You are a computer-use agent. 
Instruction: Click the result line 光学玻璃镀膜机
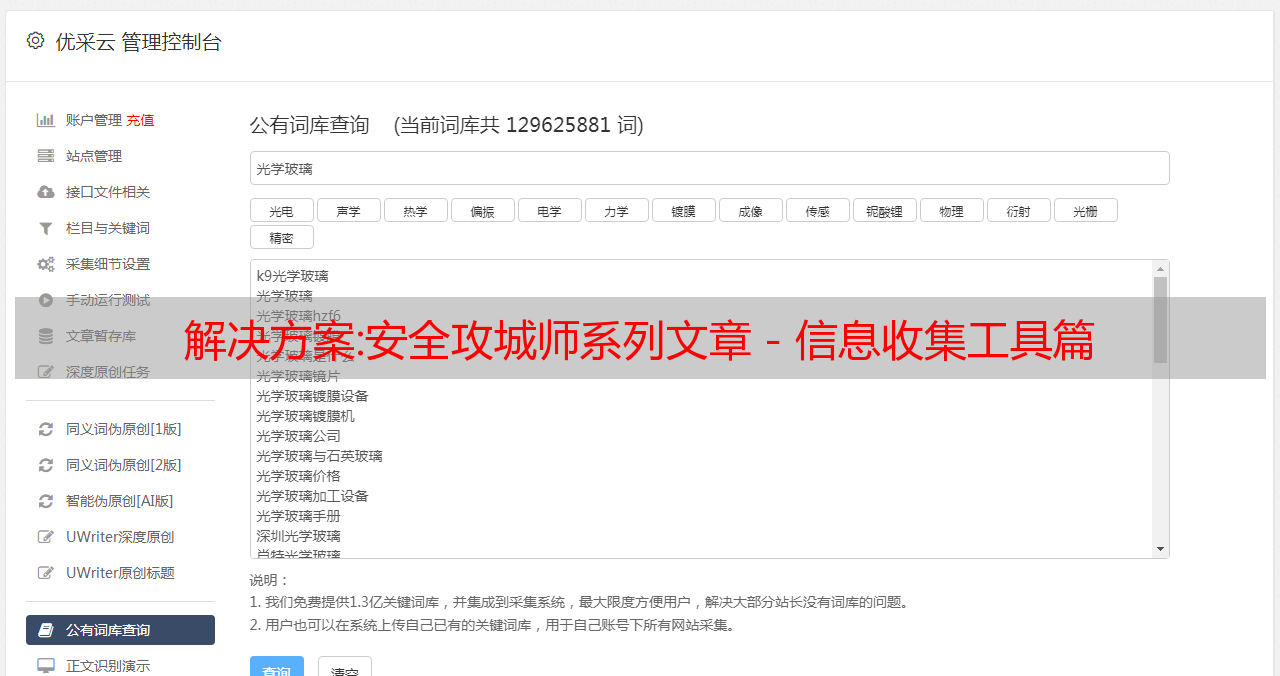click(305, 416)
